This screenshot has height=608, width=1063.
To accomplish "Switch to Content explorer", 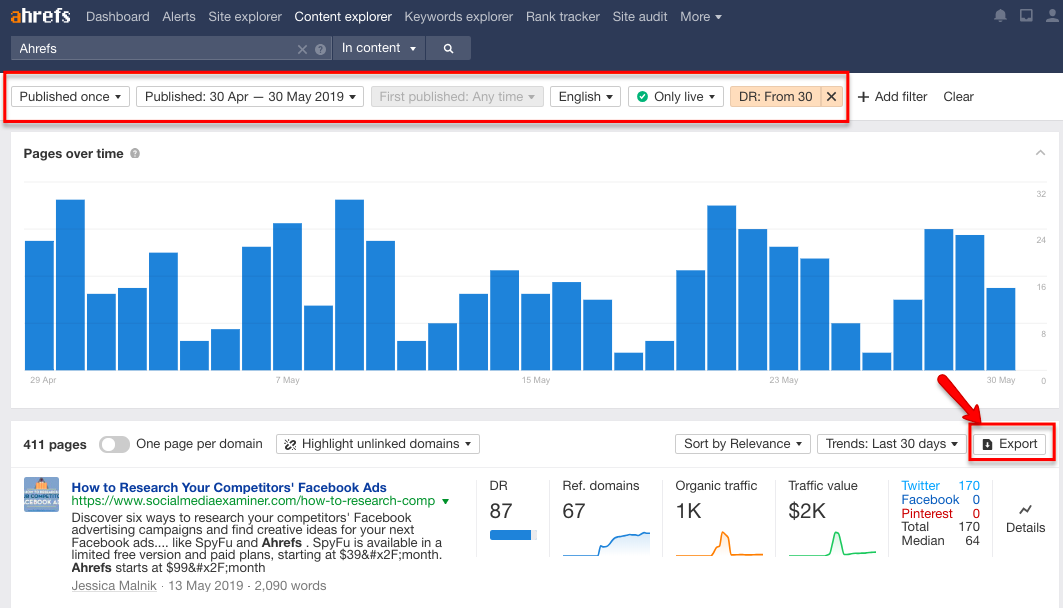I will (343, 16).
